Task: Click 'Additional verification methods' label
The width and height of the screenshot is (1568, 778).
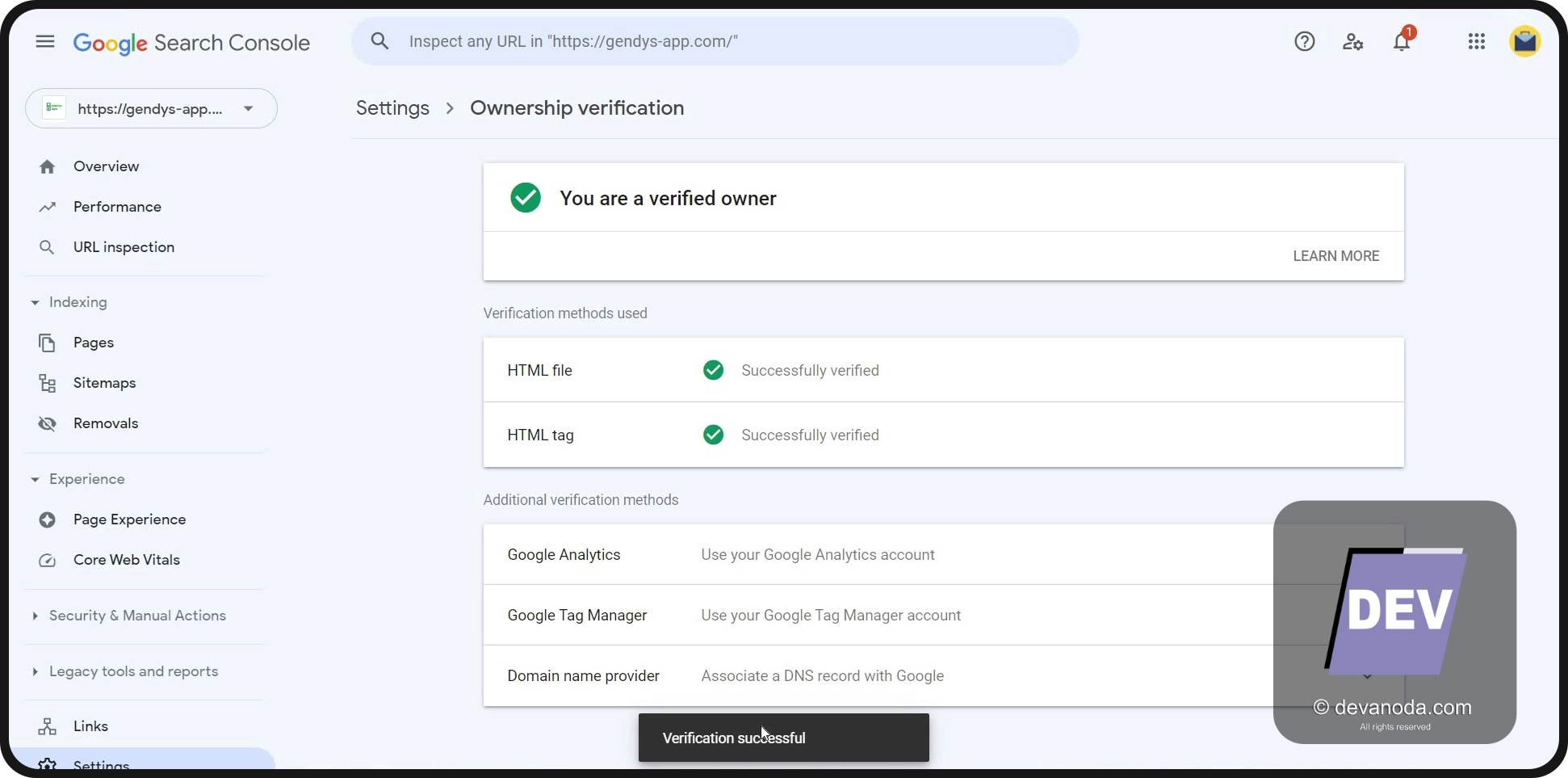Action: 581,500
